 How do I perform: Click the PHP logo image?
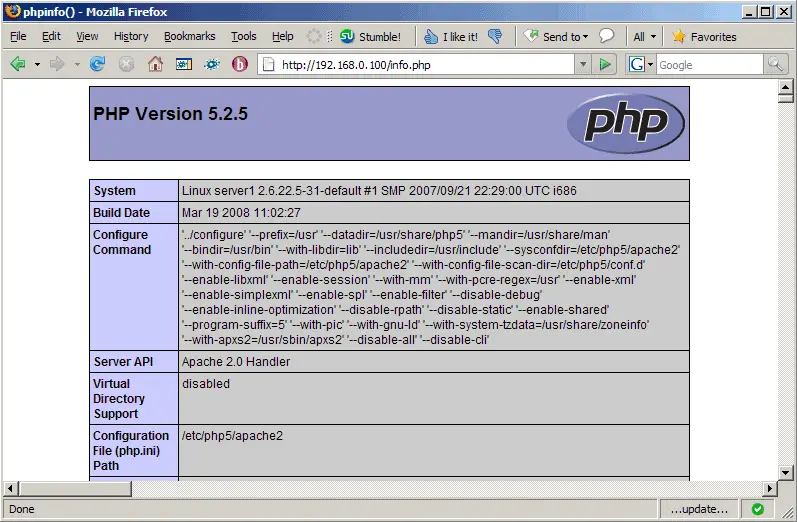point(626,123)
